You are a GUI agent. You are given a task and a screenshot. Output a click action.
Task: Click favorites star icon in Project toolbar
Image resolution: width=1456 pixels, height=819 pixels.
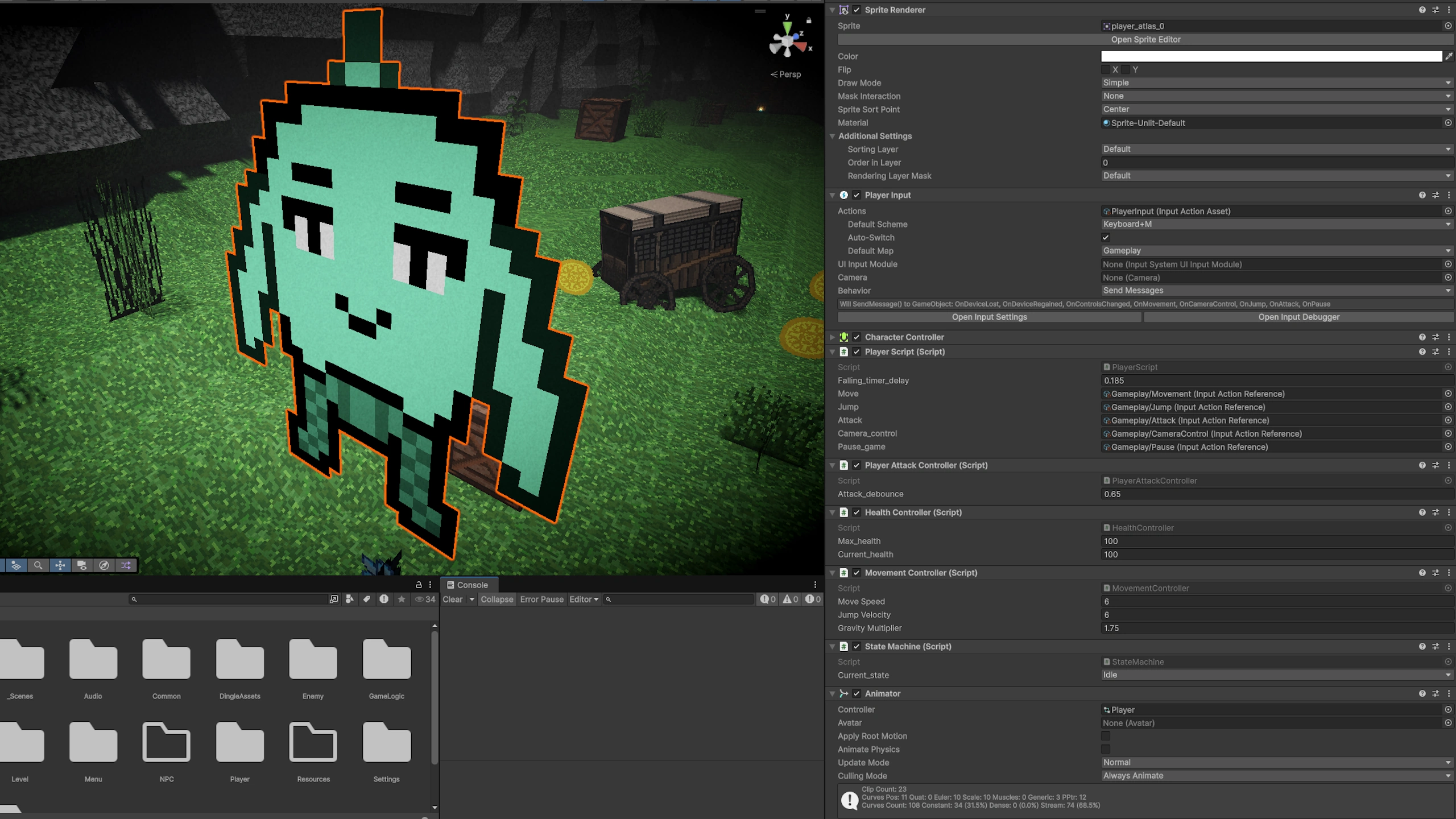[402, 599]
